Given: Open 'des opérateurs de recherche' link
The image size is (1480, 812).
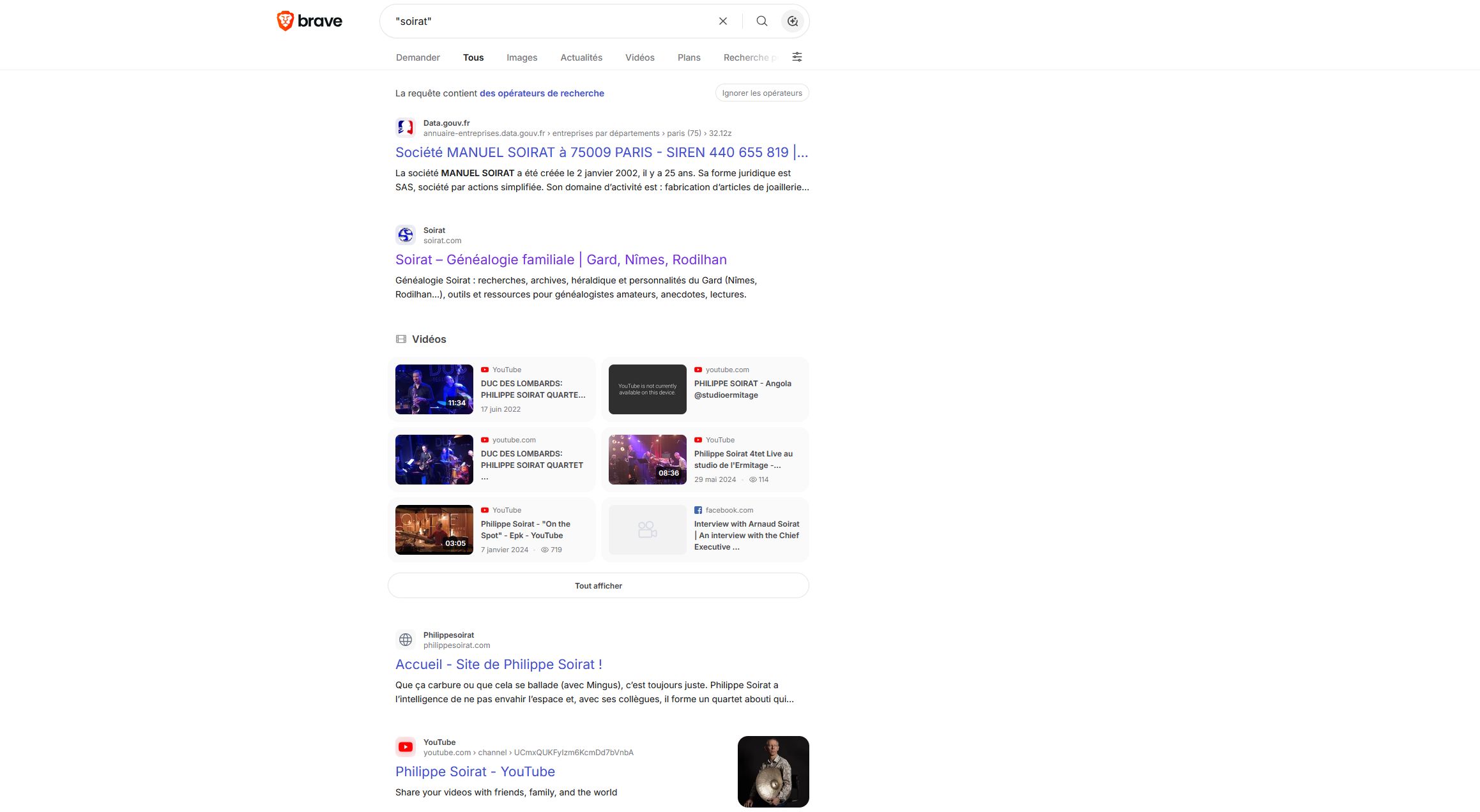Looking at the screenshot, I should [x=542, y=93].
